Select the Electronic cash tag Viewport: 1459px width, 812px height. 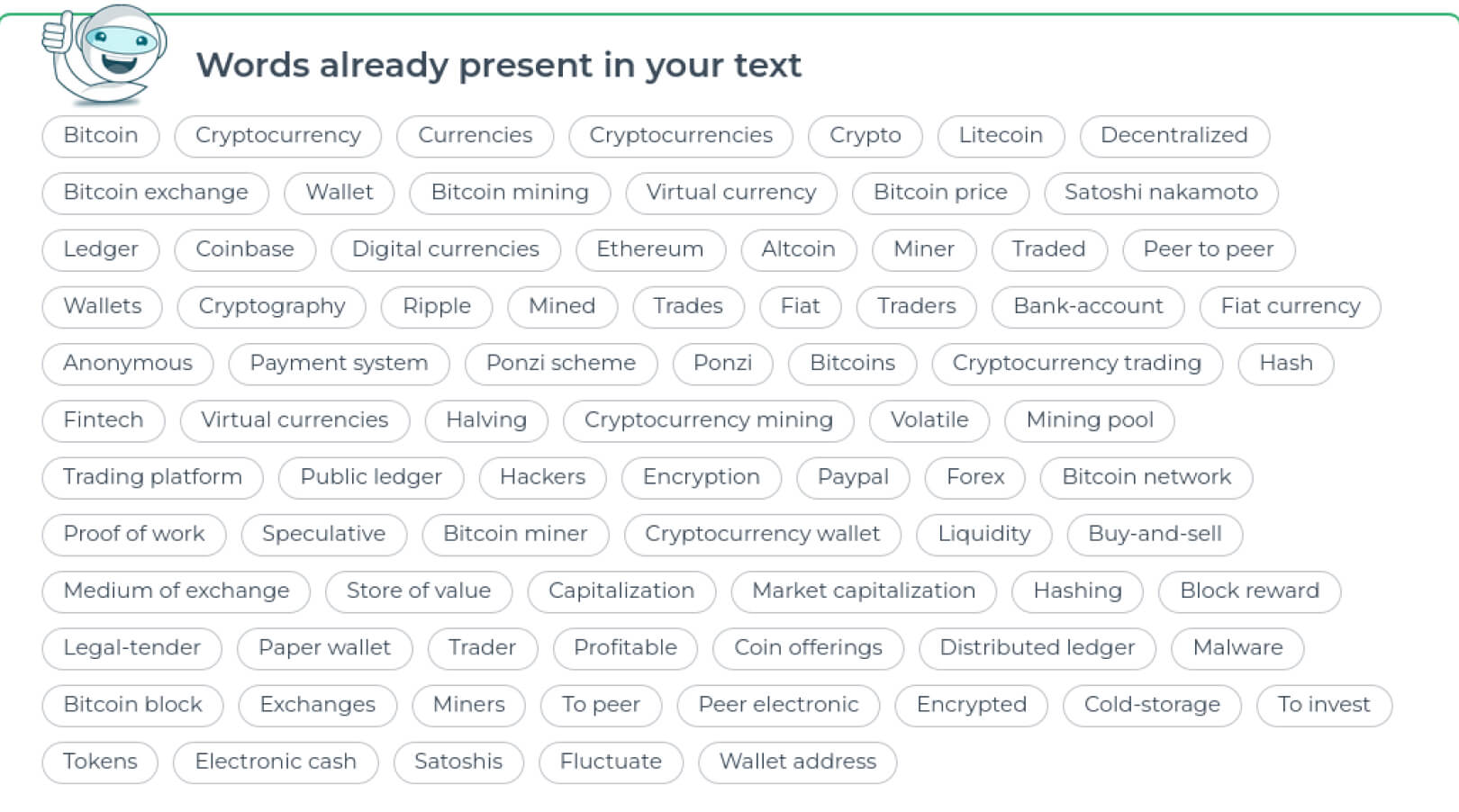coord(276,762)
